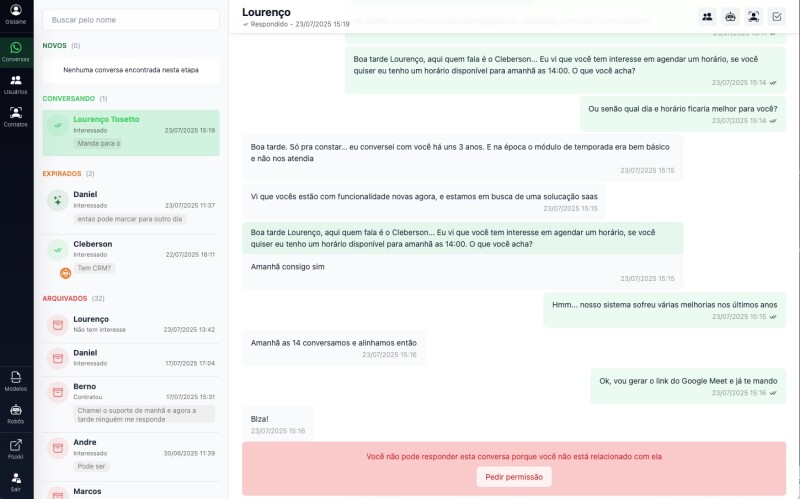Screen dimensions: 800x499
Task: Click the Pedir permissão button
Action: [x=514, y=477]
